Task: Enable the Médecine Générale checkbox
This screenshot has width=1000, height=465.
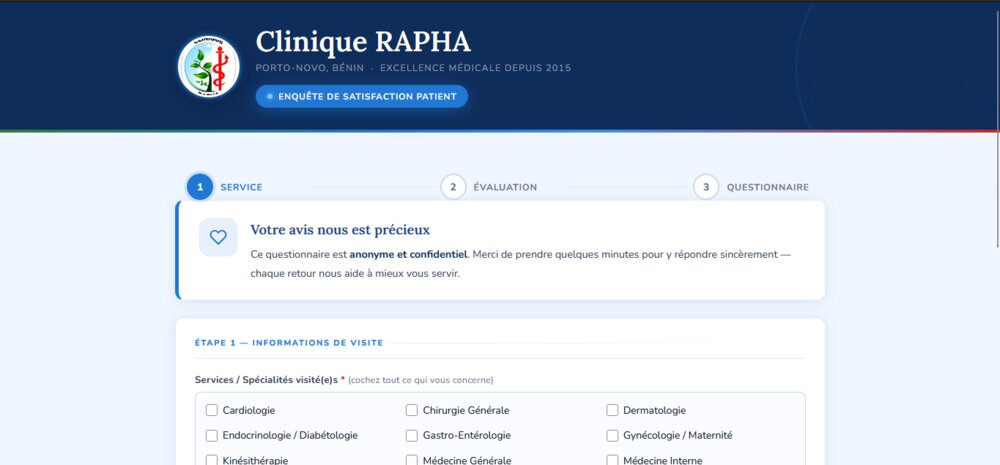Action: (x=412, y=460)
